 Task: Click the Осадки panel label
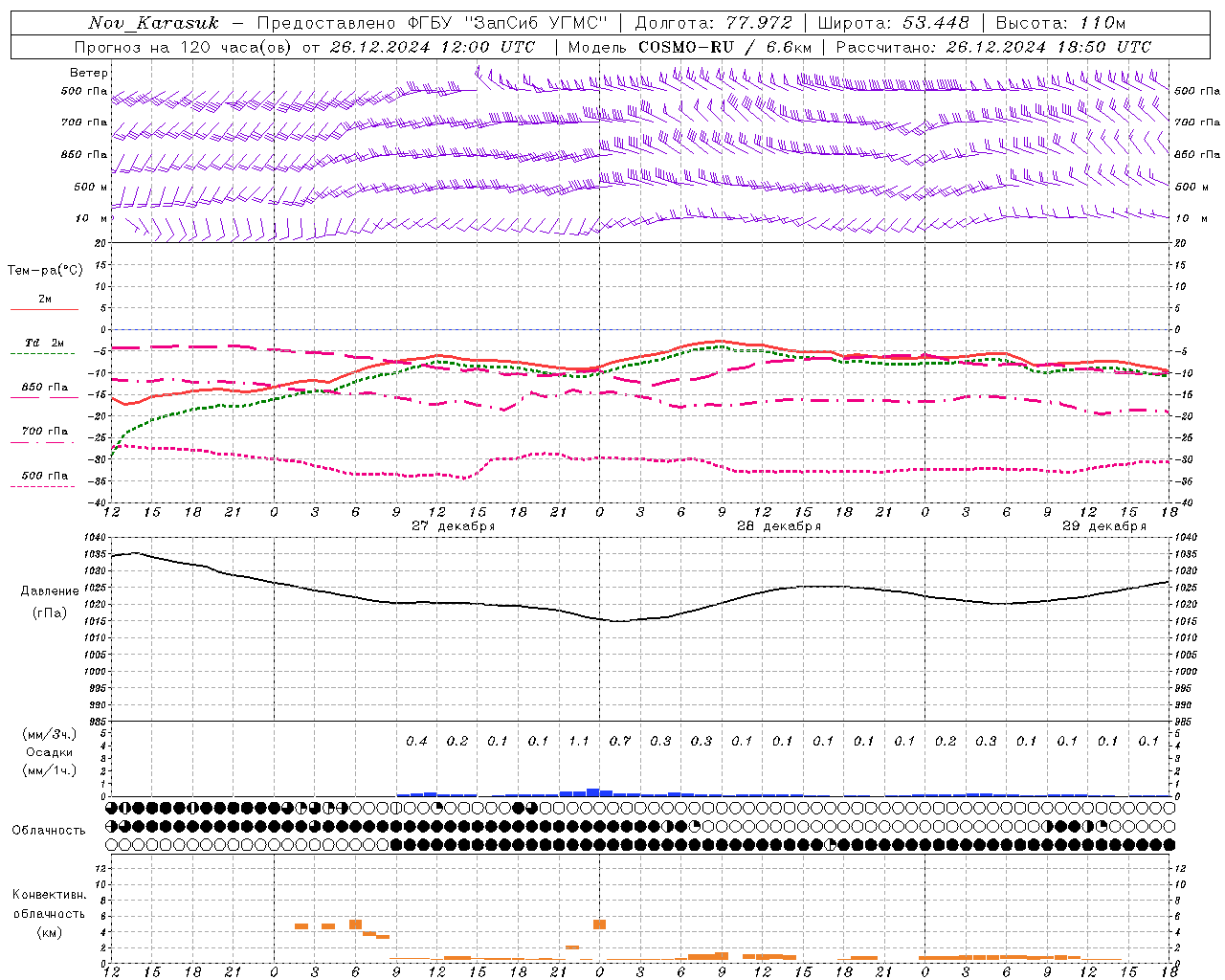click(50, 752)
